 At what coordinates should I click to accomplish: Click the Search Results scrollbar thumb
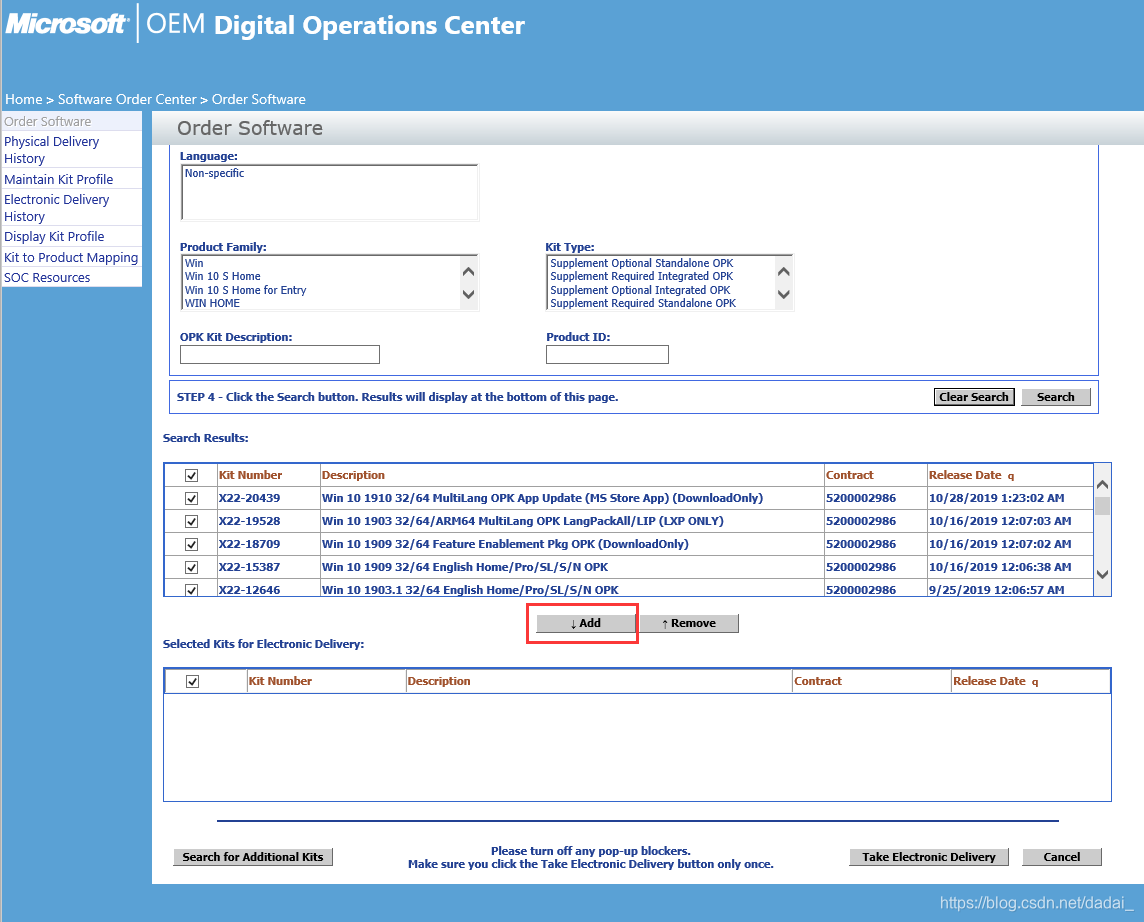(x=1102, y=505)
